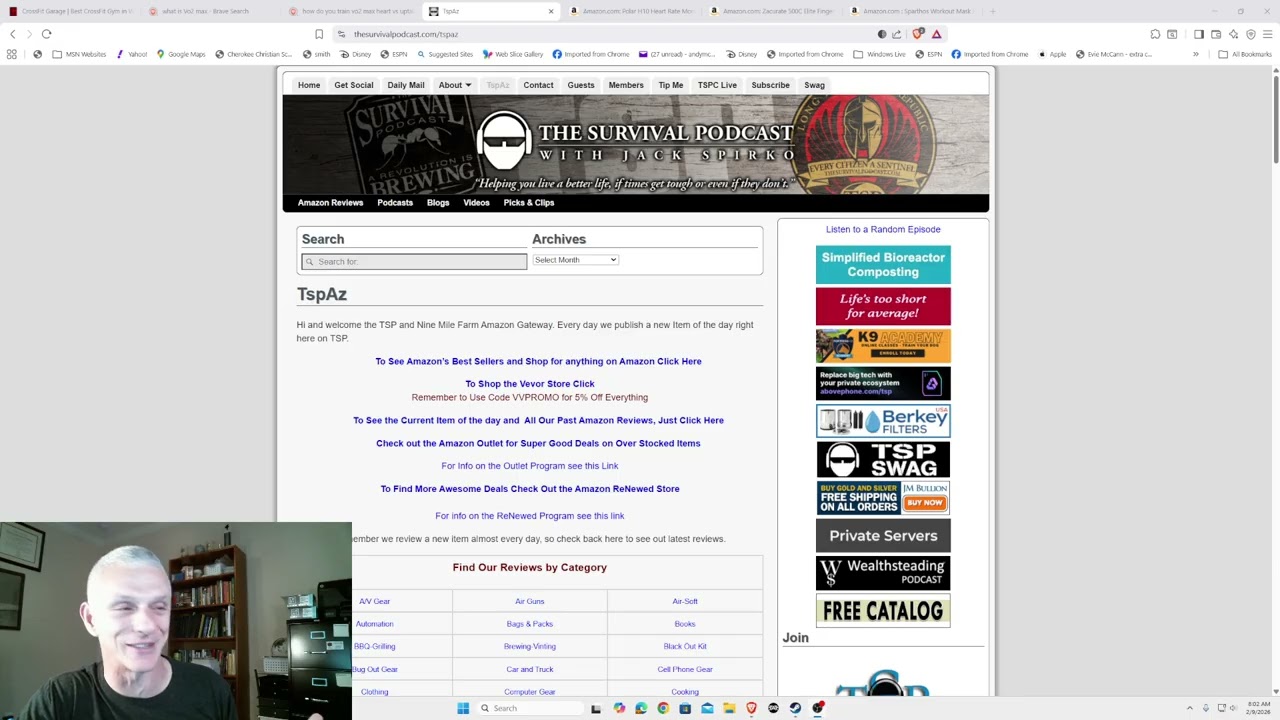Open the Guests menu item
The image size is (1280, 720).
581,85
